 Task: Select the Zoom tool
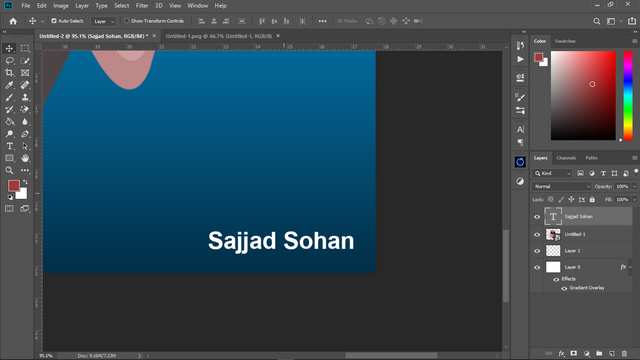(x=9, y=170)
